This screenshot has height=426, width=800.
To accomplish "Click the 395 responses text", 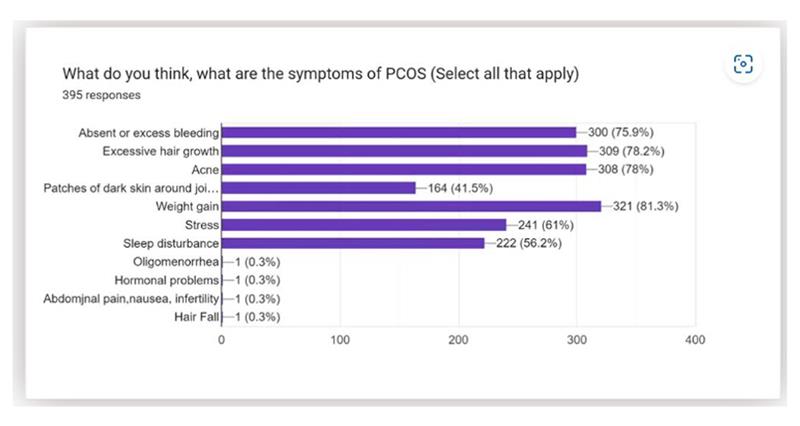I will 101,96.
